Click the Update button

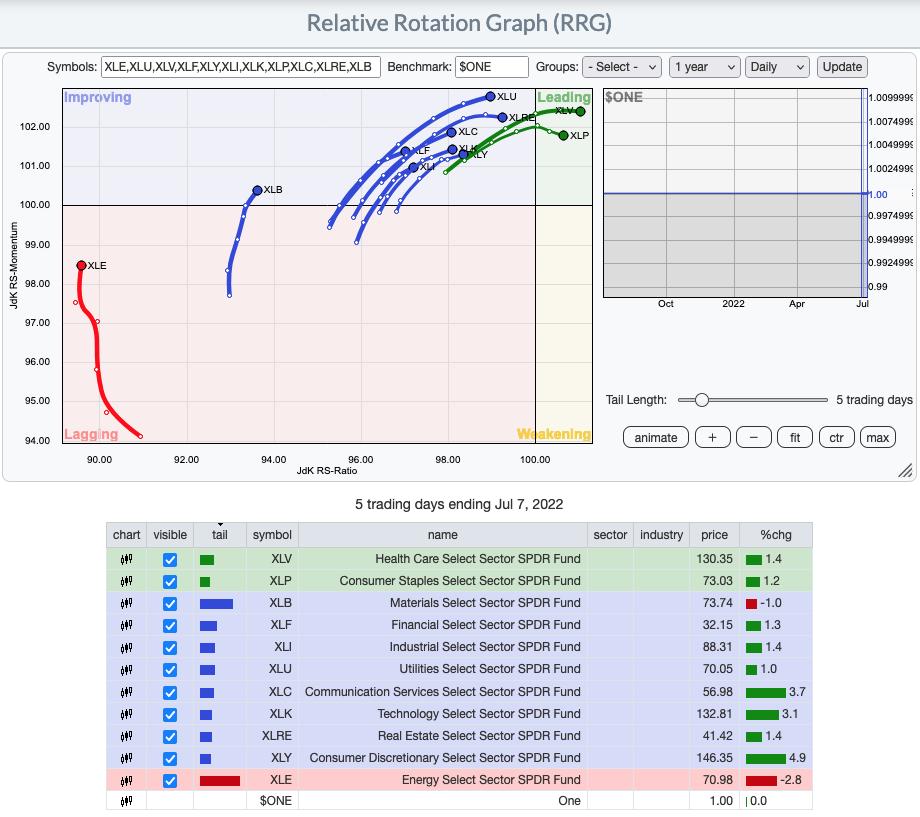coord(842,67)
